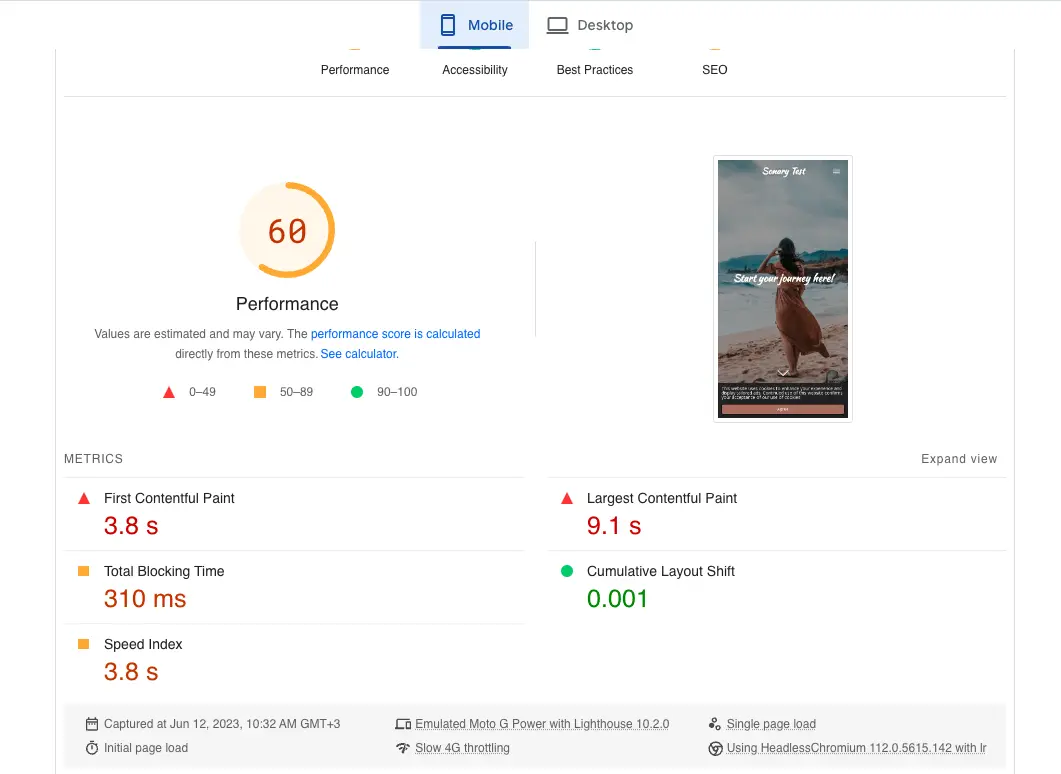Click the stopwatch icon by Initial page load
This screenshot has height=774, width=1061.
pos(92,748)
